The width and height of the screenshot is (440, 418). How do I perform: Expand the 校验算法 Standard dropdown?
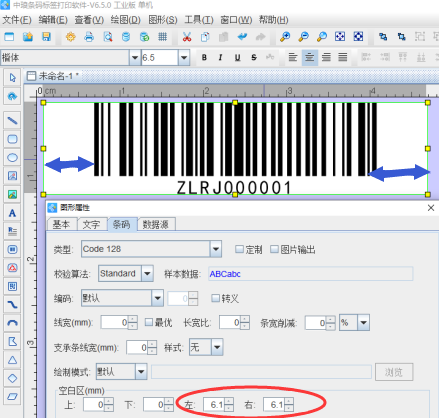147,274
